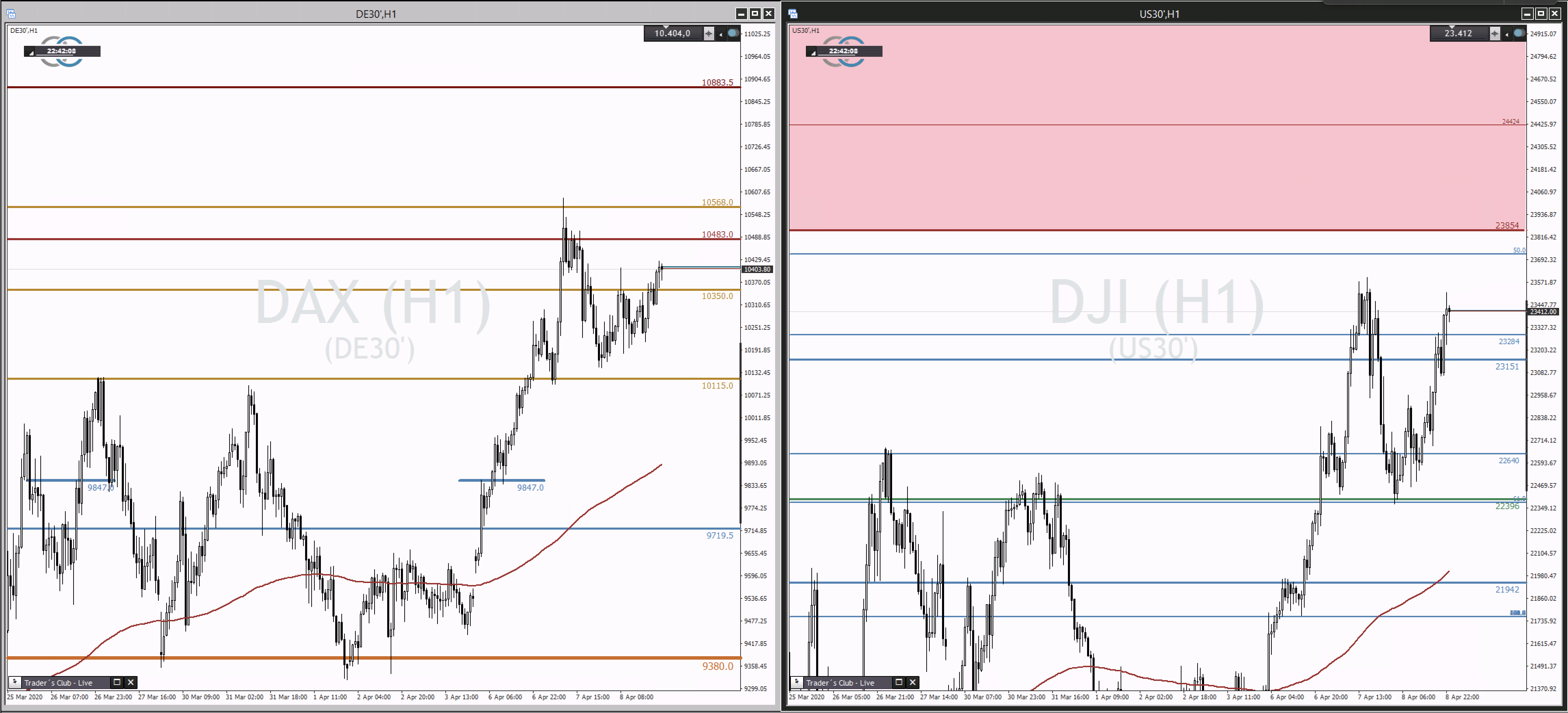Click the DE30 window chart icon in title bar
Image resolution: width=1568 pixels, height=713 pixels.
[x=11, y=13]
